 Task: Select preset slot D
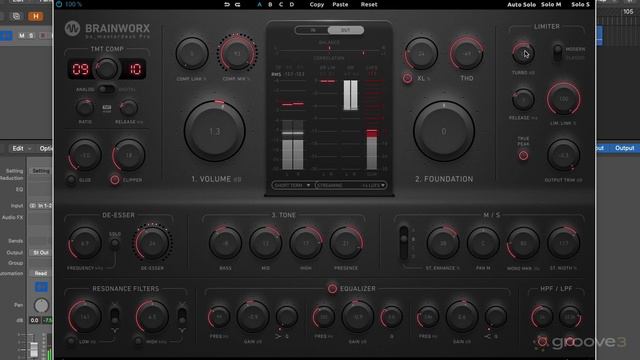pyautogui.click(x=292, y=4)
